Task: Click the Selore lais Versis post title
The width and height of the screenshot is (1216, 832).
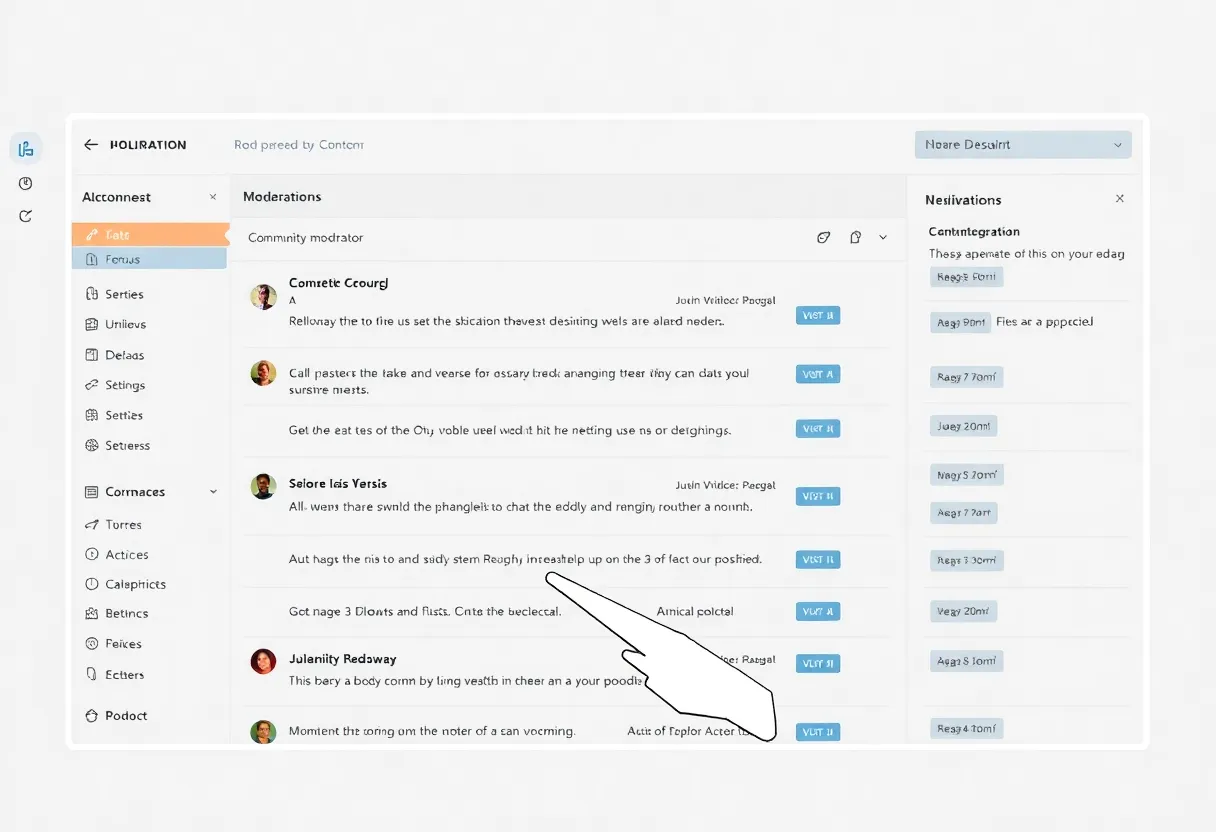Action: (338, 484)
